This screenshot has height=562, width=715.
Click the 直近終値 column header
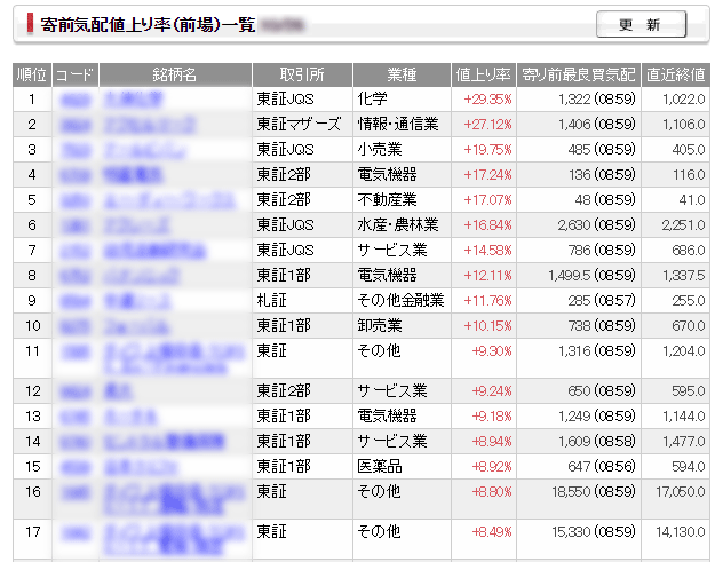click(x=675, y=75)
